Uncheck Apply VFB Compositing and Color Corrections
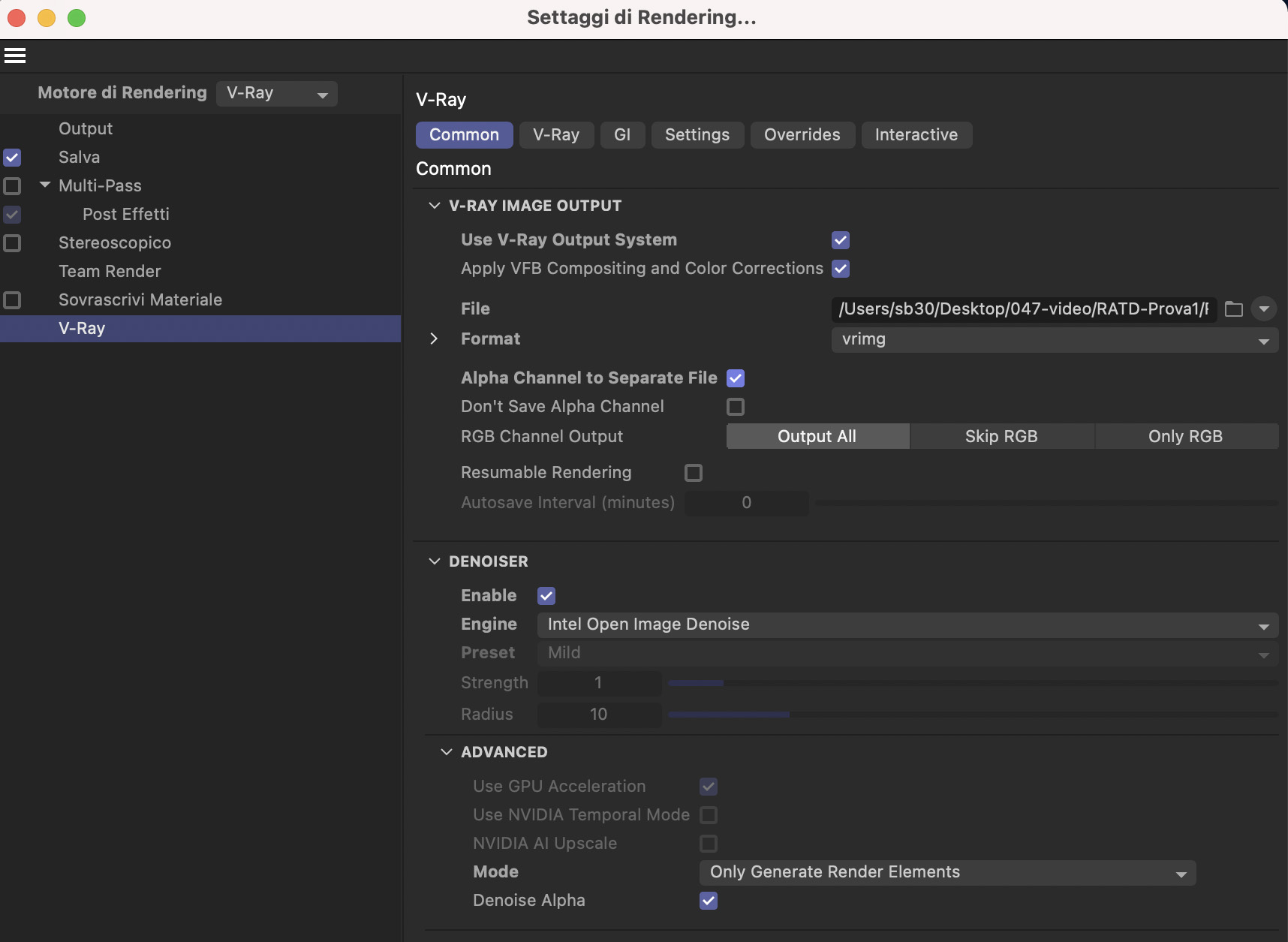The width and height of the screenshot is (1288, 942). [x=841, y=269]
